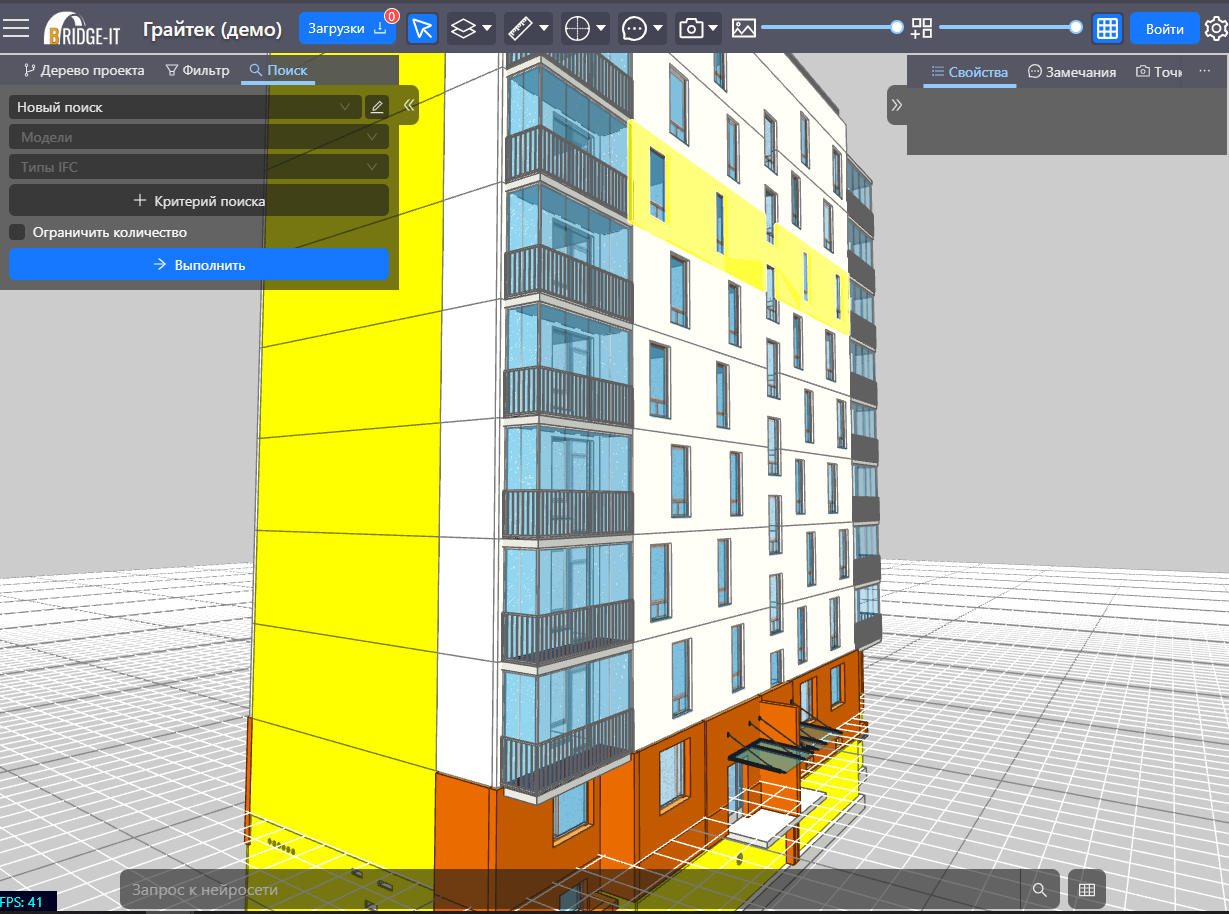Image resolution: width=1229 pixels, height=914 pixels.
Task: Click the crosshair section tool icon
Action: pos(577,28)
